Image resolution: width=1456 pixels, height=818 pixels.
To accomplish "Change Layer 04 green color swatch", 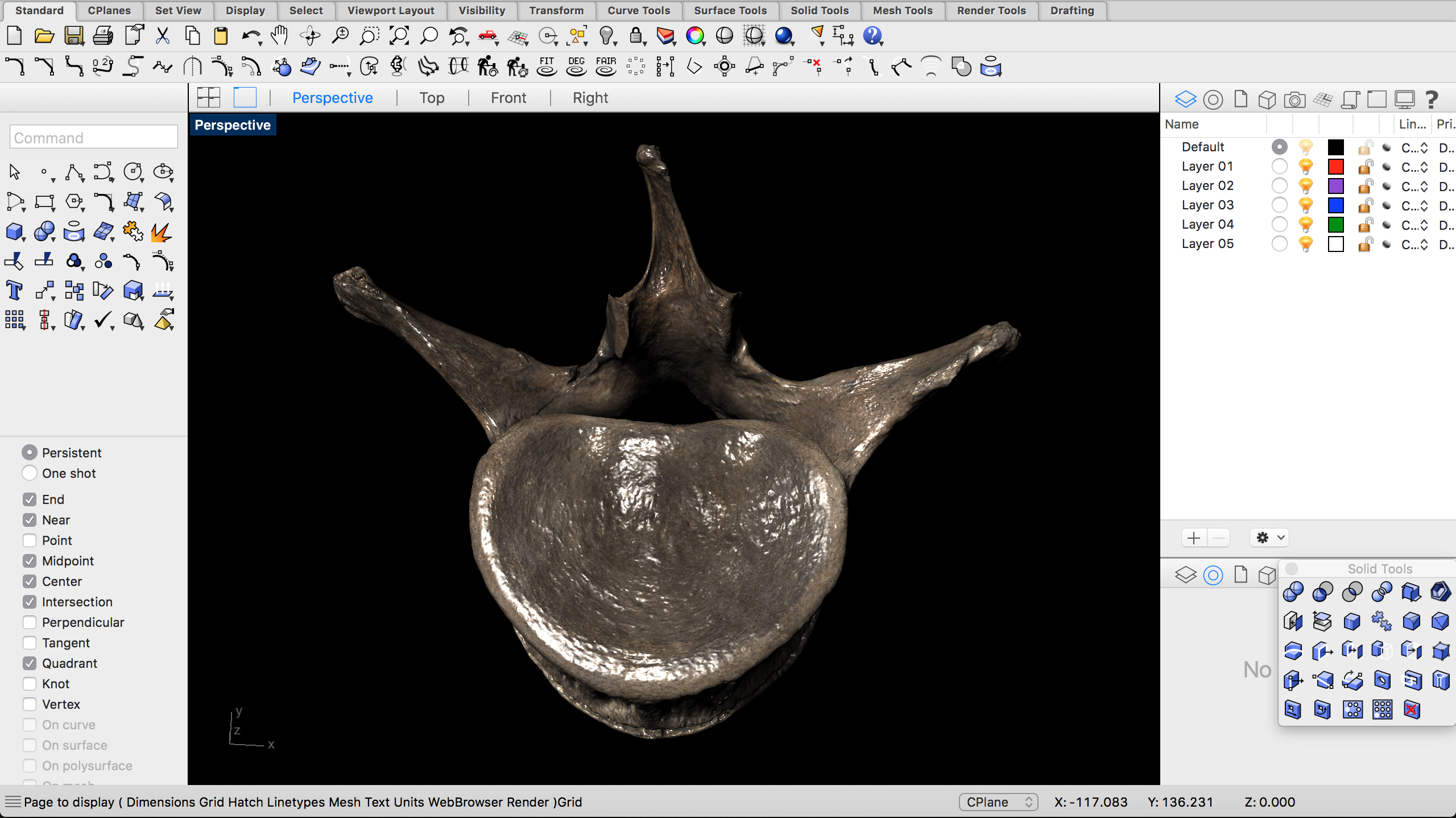I will pyautogui.click(x=1335, y=225).
